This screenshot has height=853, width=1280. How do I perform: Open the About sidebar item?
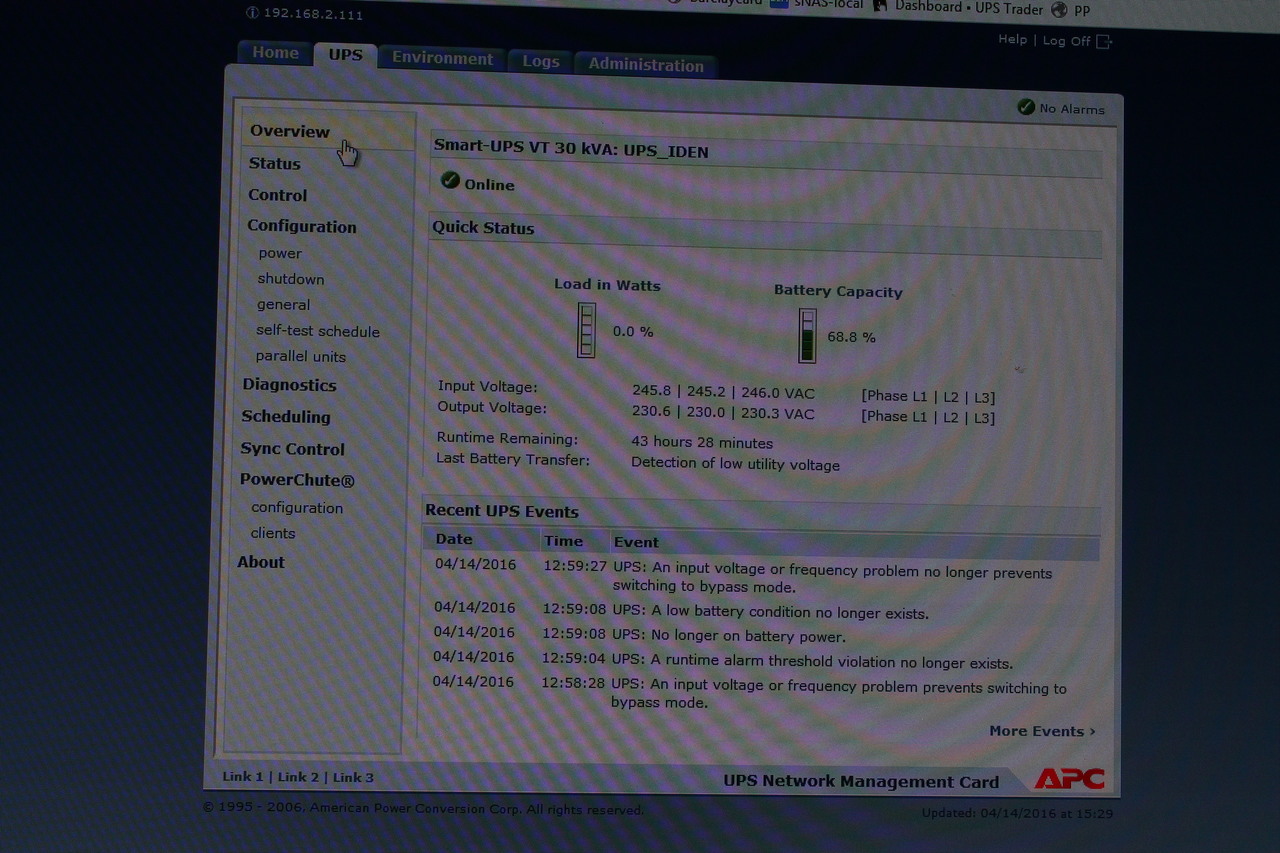[260, 562]
